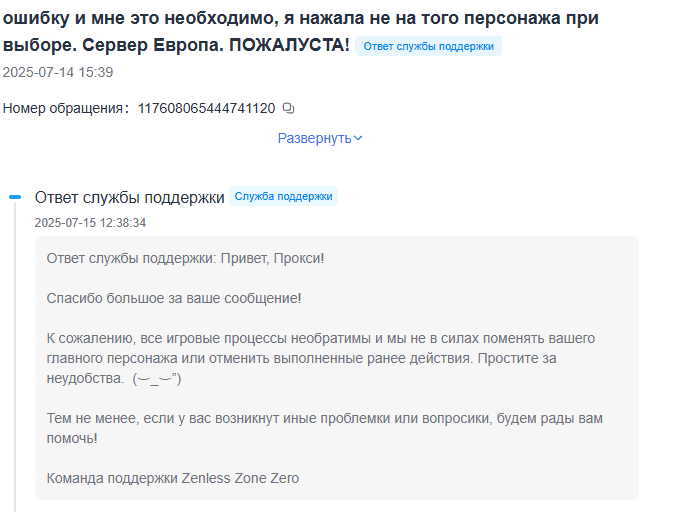Click reply timestamp 2025-07-15 12:38:34
Image resolution: width=681 pixels, height=512 pixels.
coord(90,223)
